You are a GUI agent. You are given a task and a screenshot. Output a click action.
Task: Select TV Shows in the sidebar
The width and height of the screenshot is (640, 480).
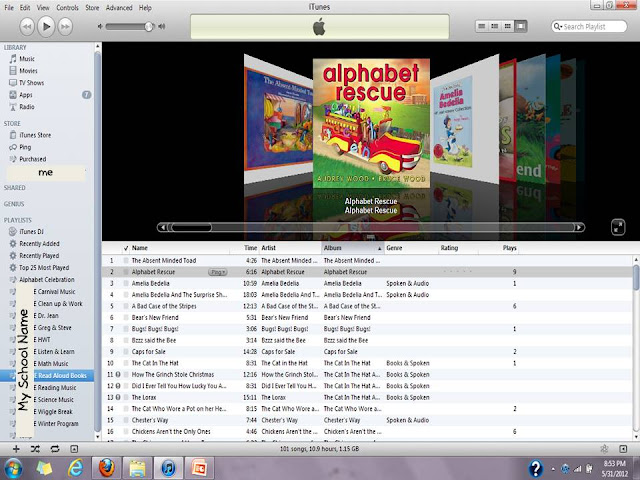[x=31, y=82]
